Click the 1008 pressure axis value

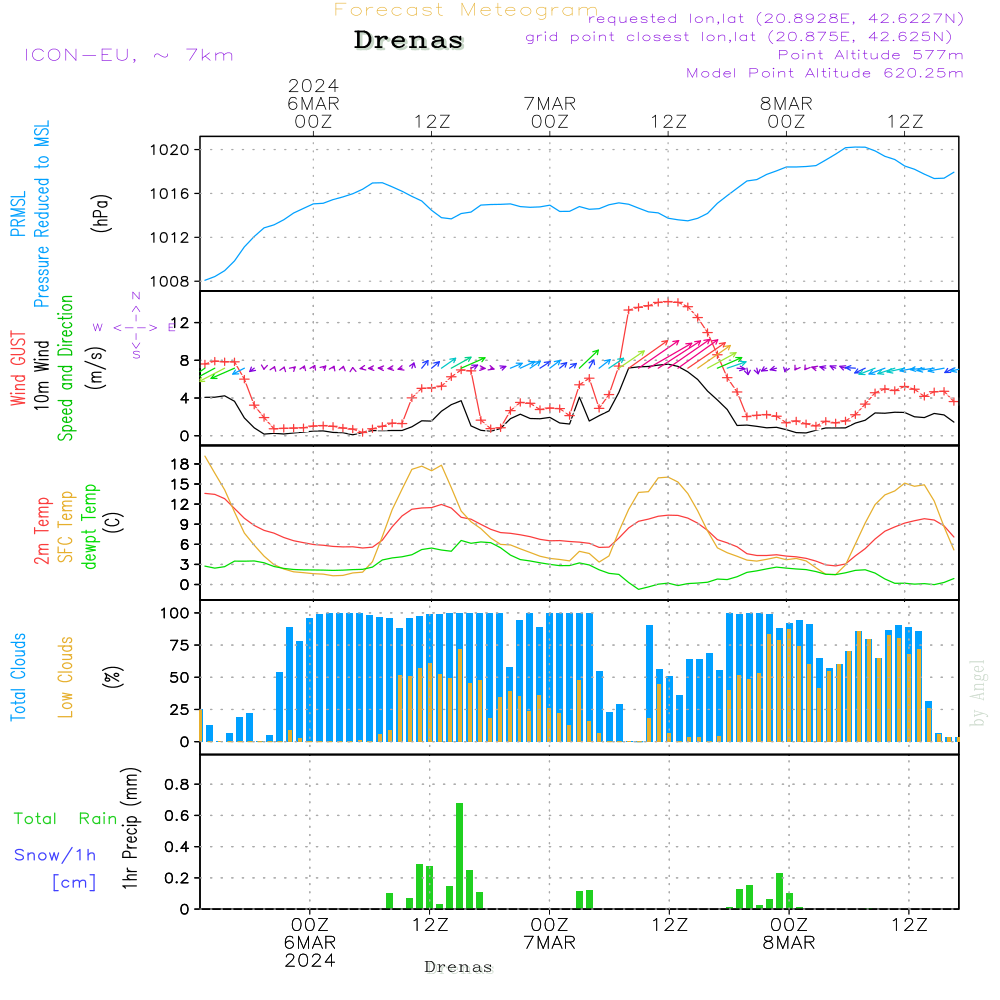pos(169,281)
